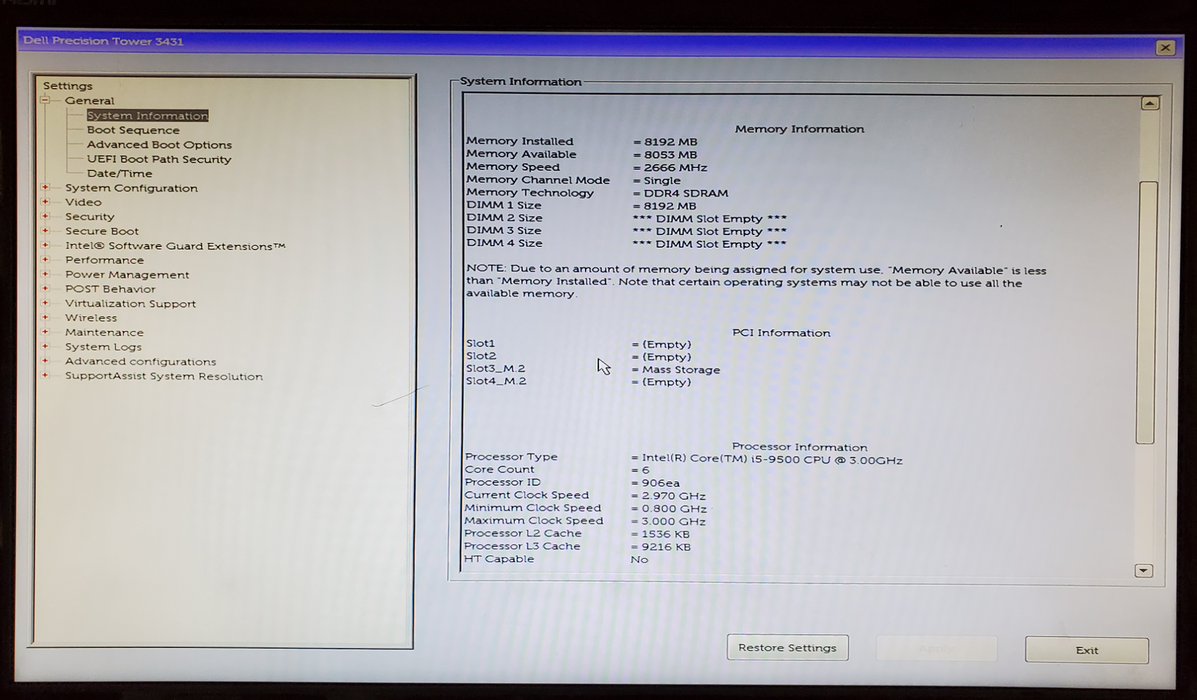The height and width of the screenshot is (700, 1197).
Task: Select the Wireless tree label
Action: [91, 318]
